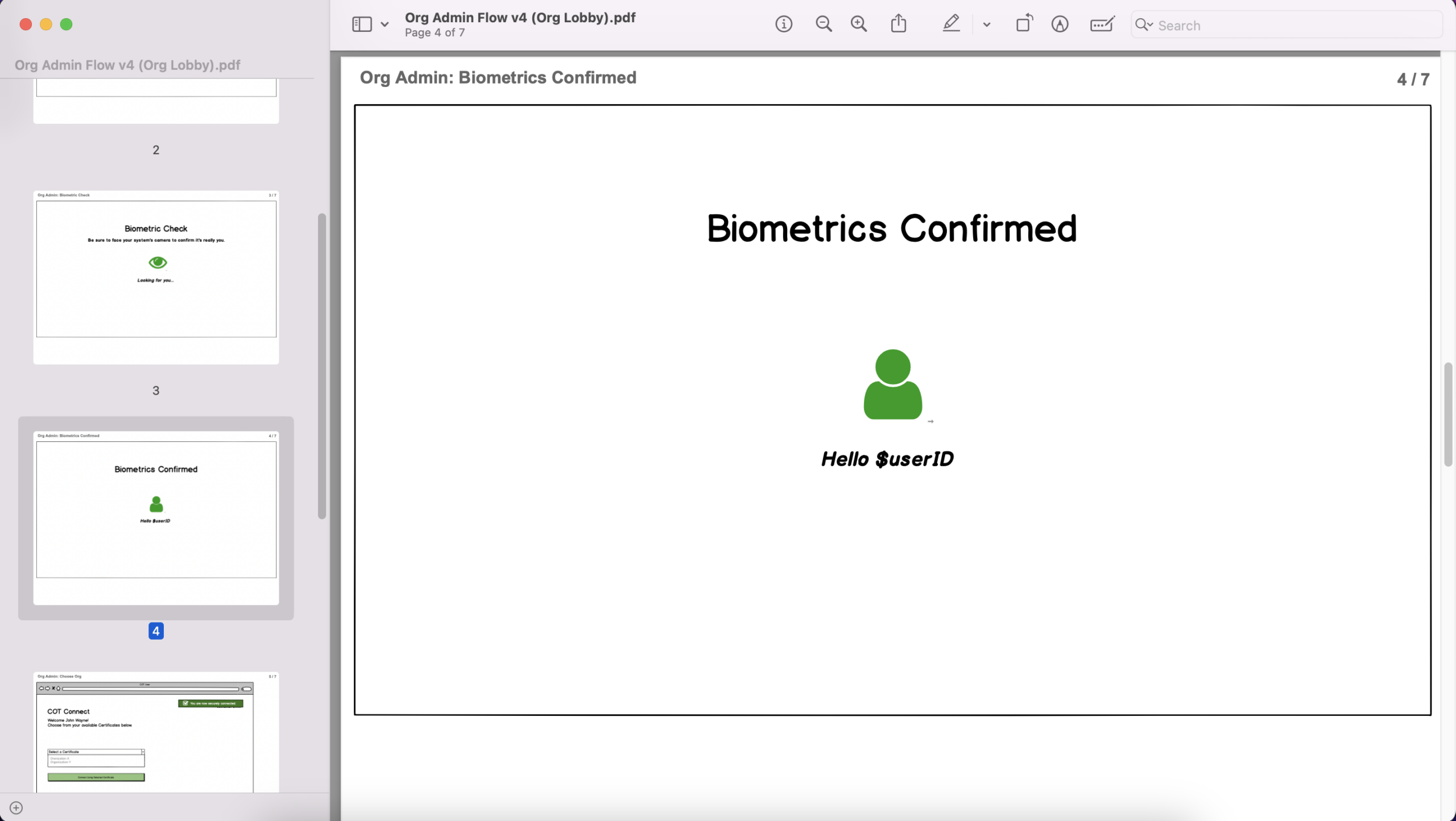Click the Inspector info icon
This screenshot has height=821, width=1456.
pos(784,24)
